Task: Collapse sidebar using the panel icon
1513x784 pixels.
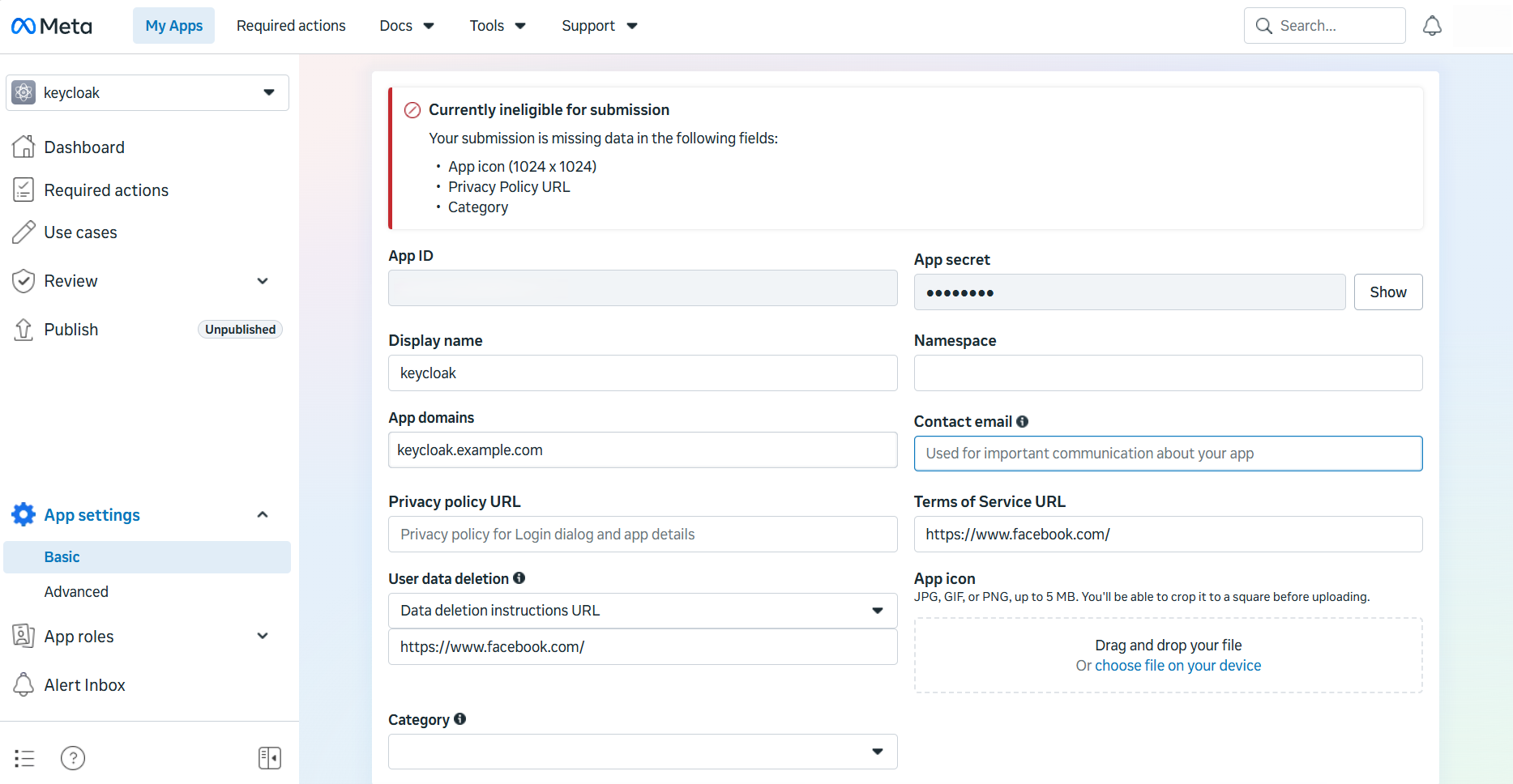Action: [270, 758]
